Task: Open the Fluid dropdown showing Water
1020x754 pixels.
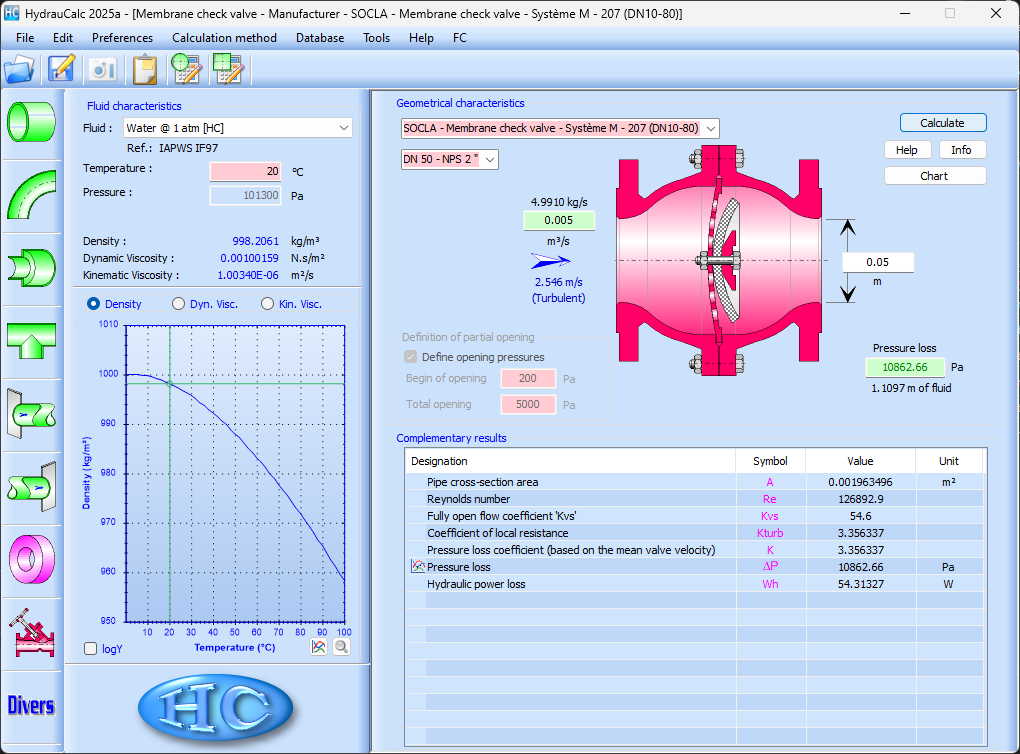Action: click(237, 128)
